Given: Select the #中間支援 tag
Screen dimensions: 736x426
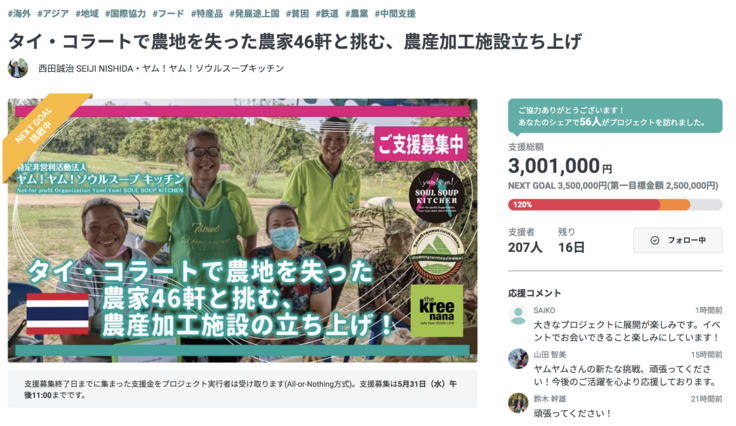Looking at the screenshot, I should [x=395, y=14].
